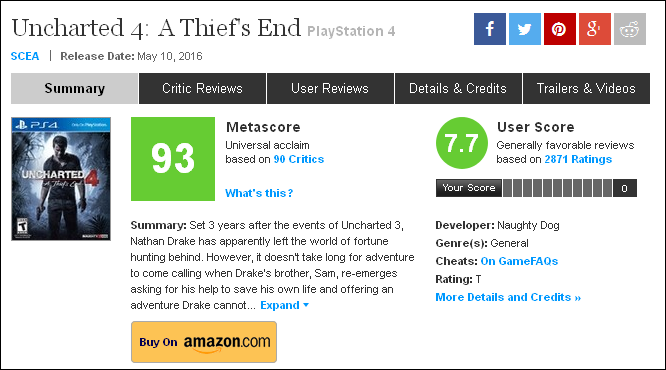This screenshot has width=666, height=370.
Task: Open the On GameFAQs cheats link
Action: (x=519, y=261)
